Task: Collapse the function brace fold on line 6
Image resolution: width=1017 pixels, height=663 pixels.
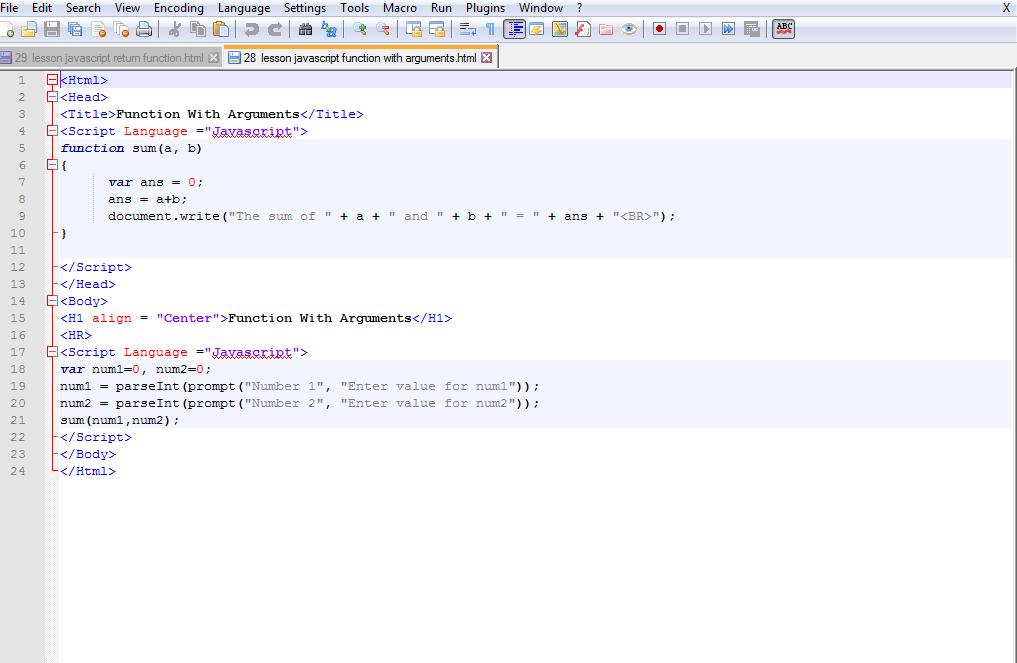Action: (53, 165)
